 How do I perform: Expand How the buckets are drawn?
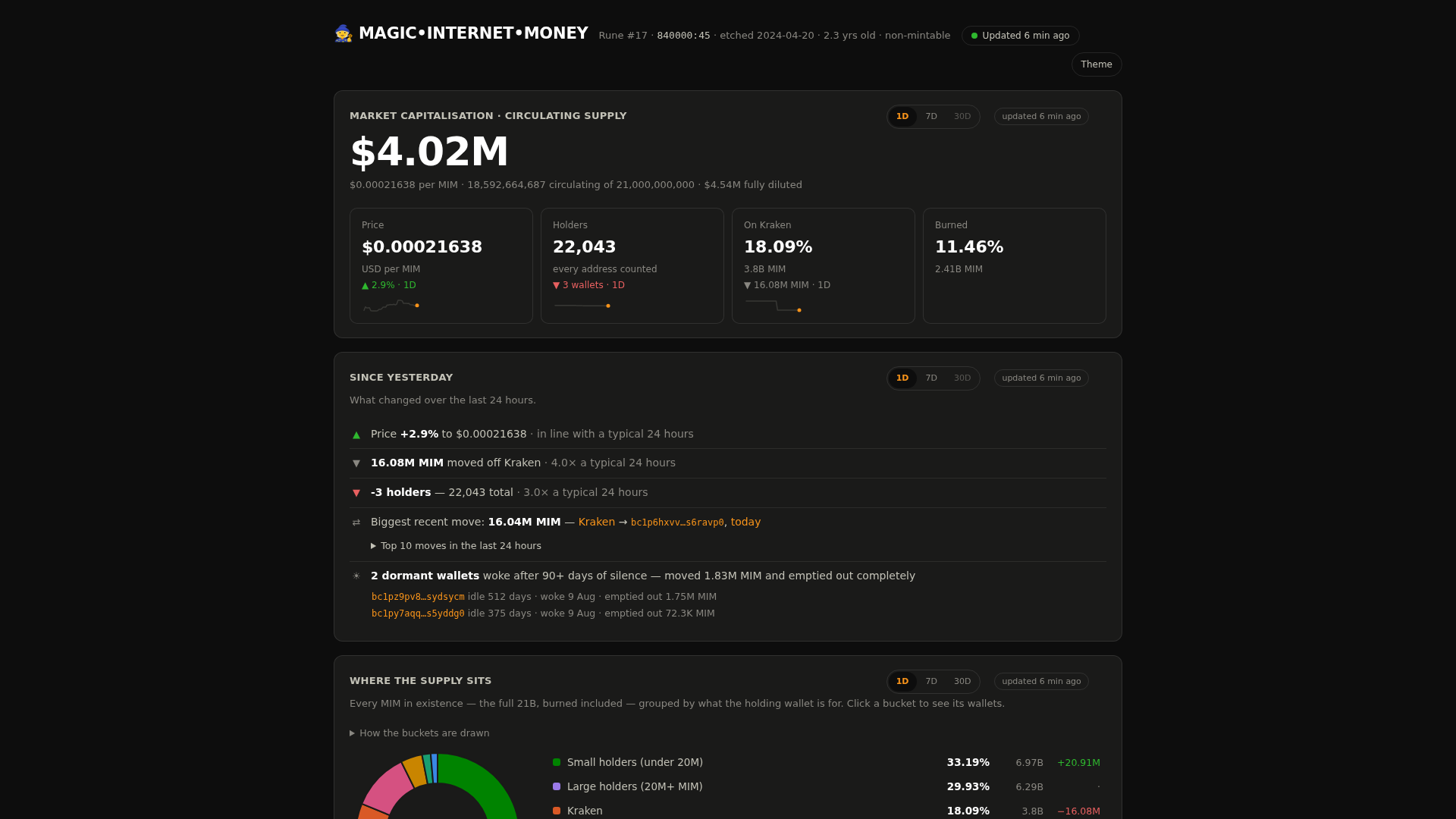pyautogui.click(x=419, y=733)
